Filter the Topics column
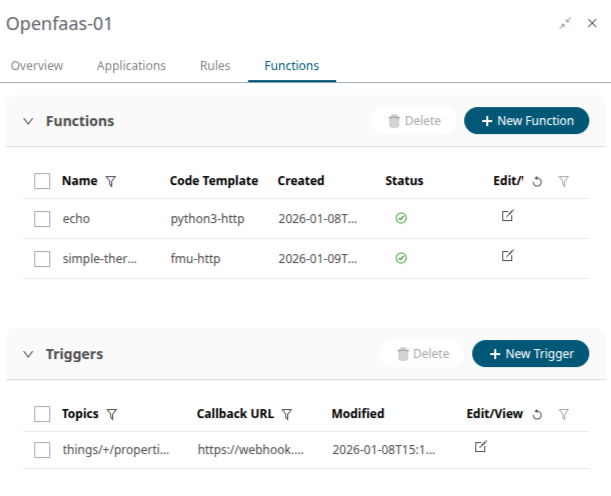 point(112,414)
